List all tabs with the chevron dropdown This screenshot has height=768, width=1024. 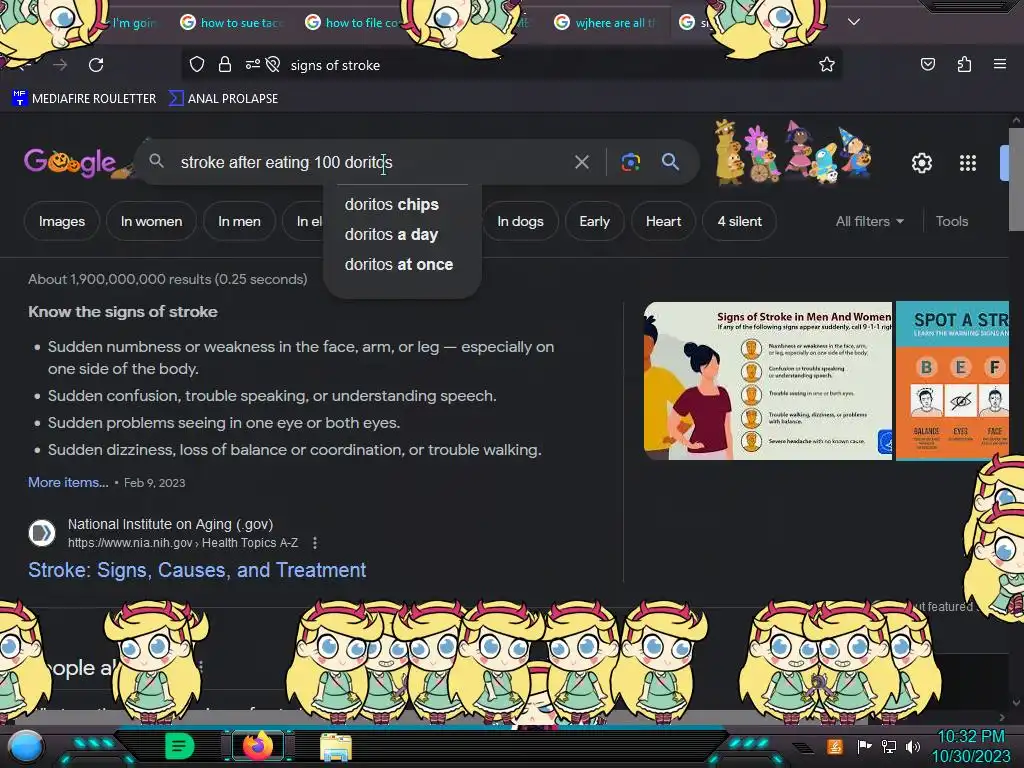coord(854,22)
